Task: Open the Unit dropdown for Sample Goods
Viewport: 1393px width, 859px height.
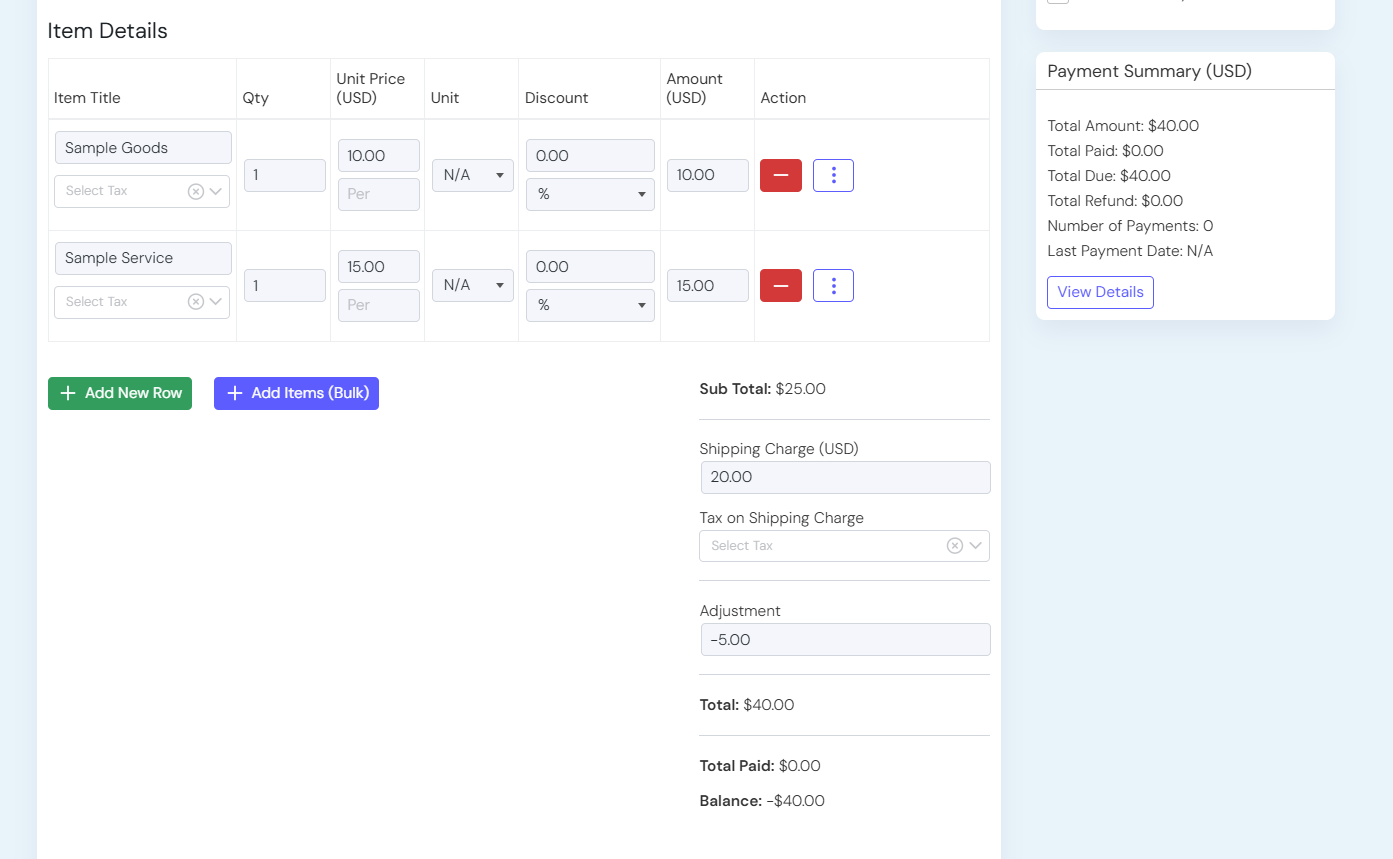Action: pyautogui.click(x=473, y=175)
